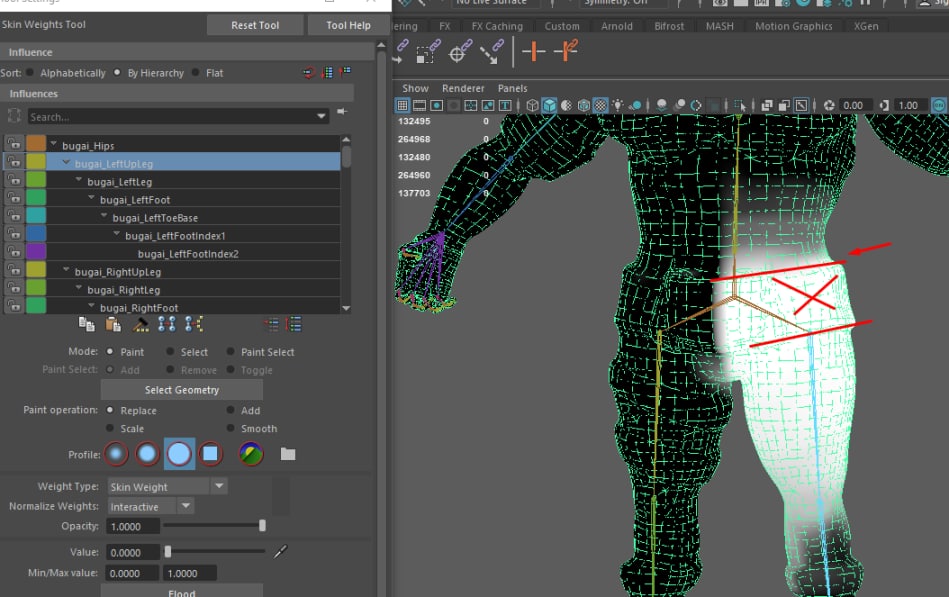Click the pin icon right of Search field
The height and width of the screenshot is (597, 949).
coord(342,111)
